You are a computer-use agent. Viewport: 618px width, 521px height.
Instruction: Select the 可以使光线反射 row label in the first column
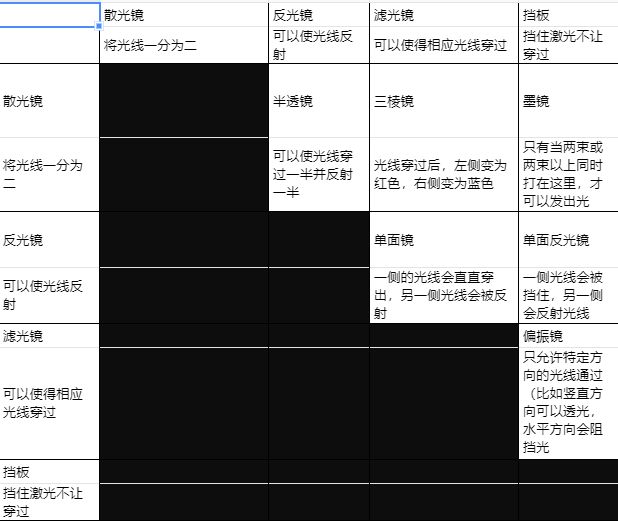(x=49, y=295)
